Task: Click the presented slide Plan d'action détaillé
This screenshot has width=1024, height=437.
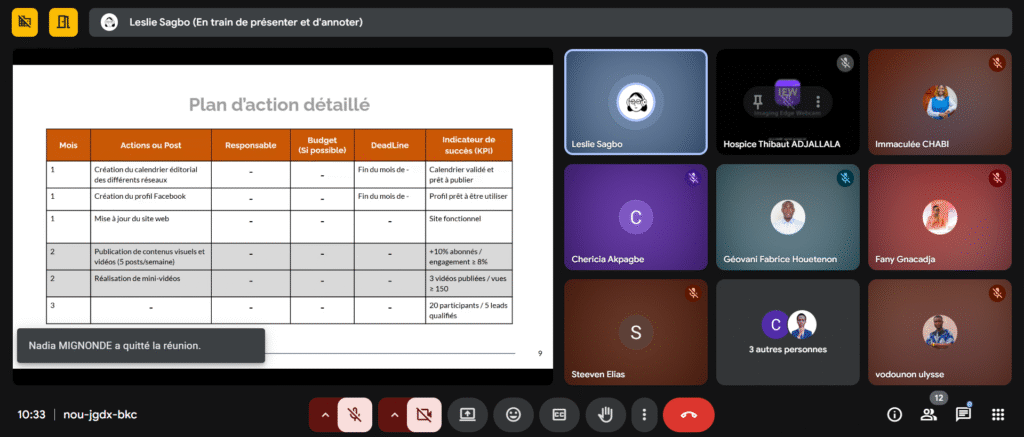Action: tap(282, 215)
